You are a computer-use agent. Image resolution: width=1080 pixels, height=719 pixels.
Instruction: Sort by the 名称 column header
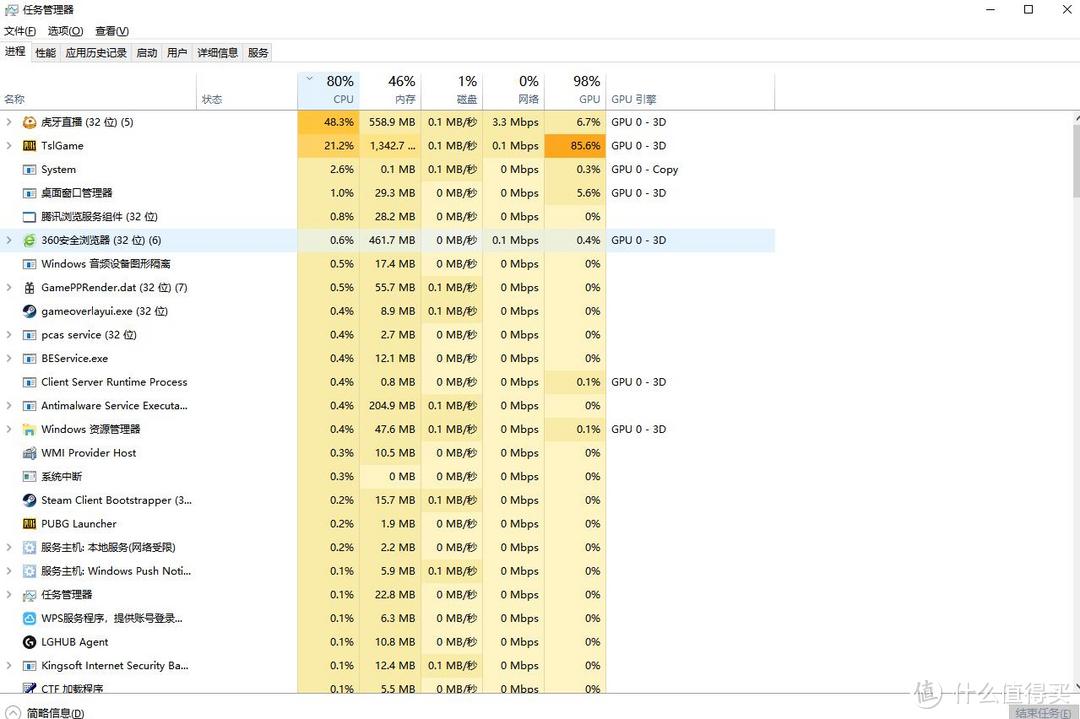click(98, 90)
